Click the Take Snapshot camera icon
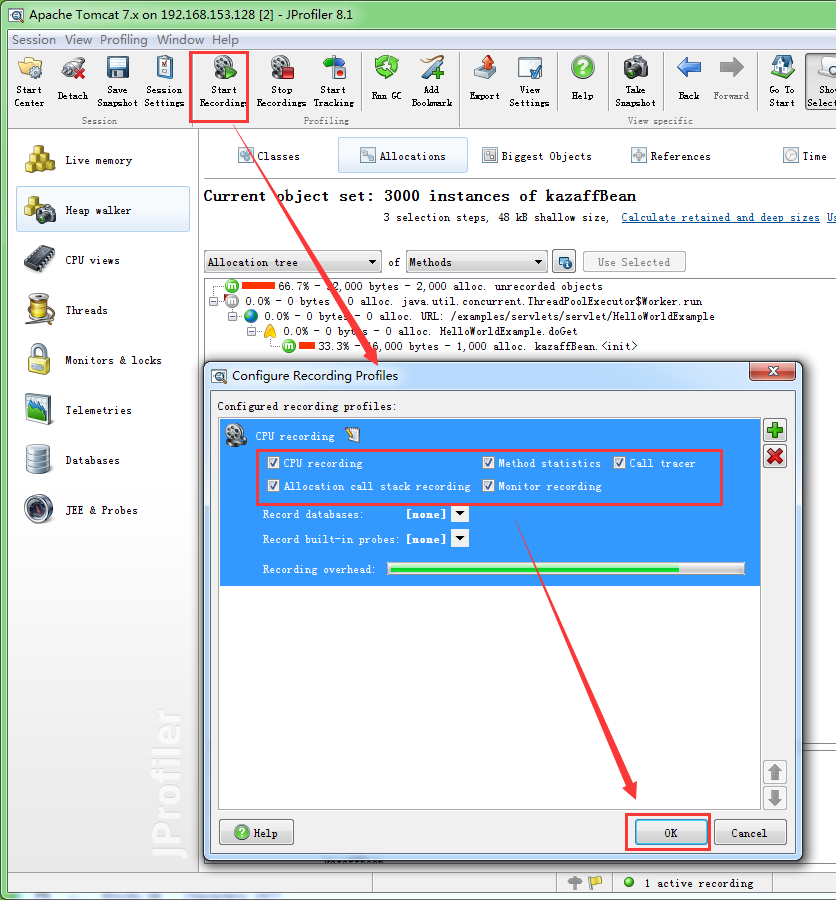Screen dimensions: 836x900 pos(635,82)
